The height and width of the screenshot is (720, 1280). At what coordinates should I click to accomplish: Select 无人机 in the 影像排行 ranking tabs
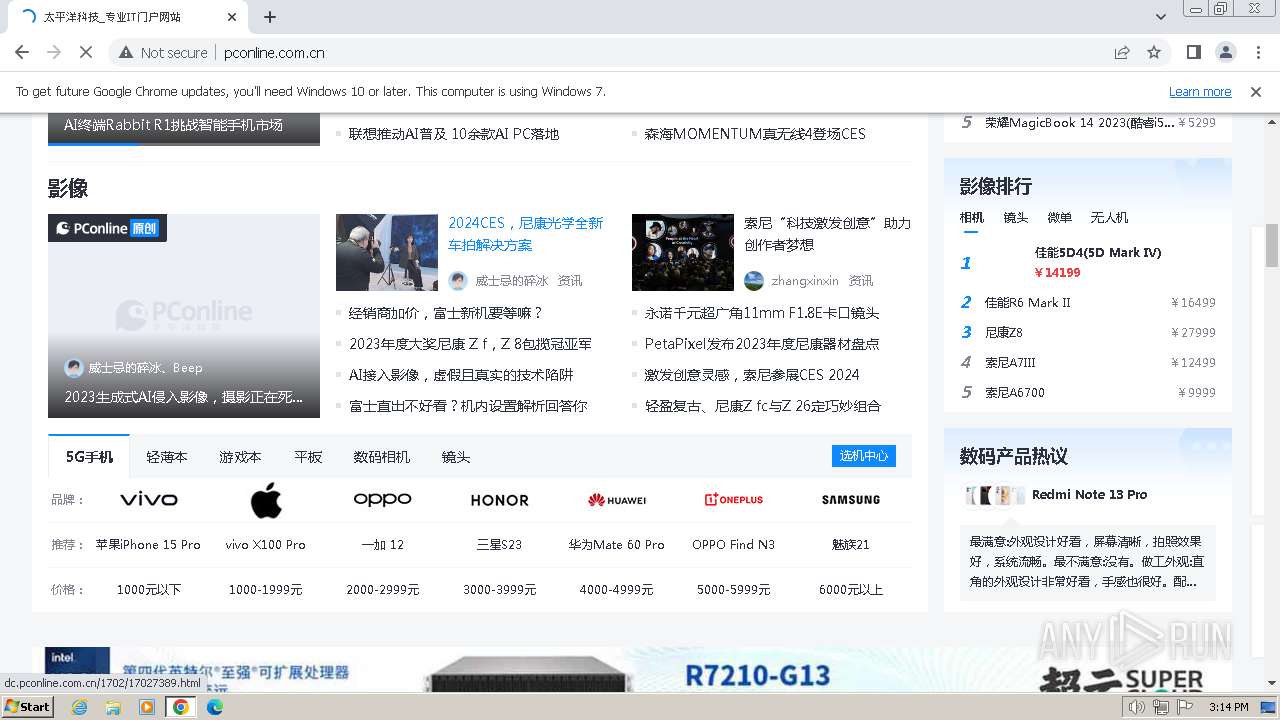[1109, 217]
